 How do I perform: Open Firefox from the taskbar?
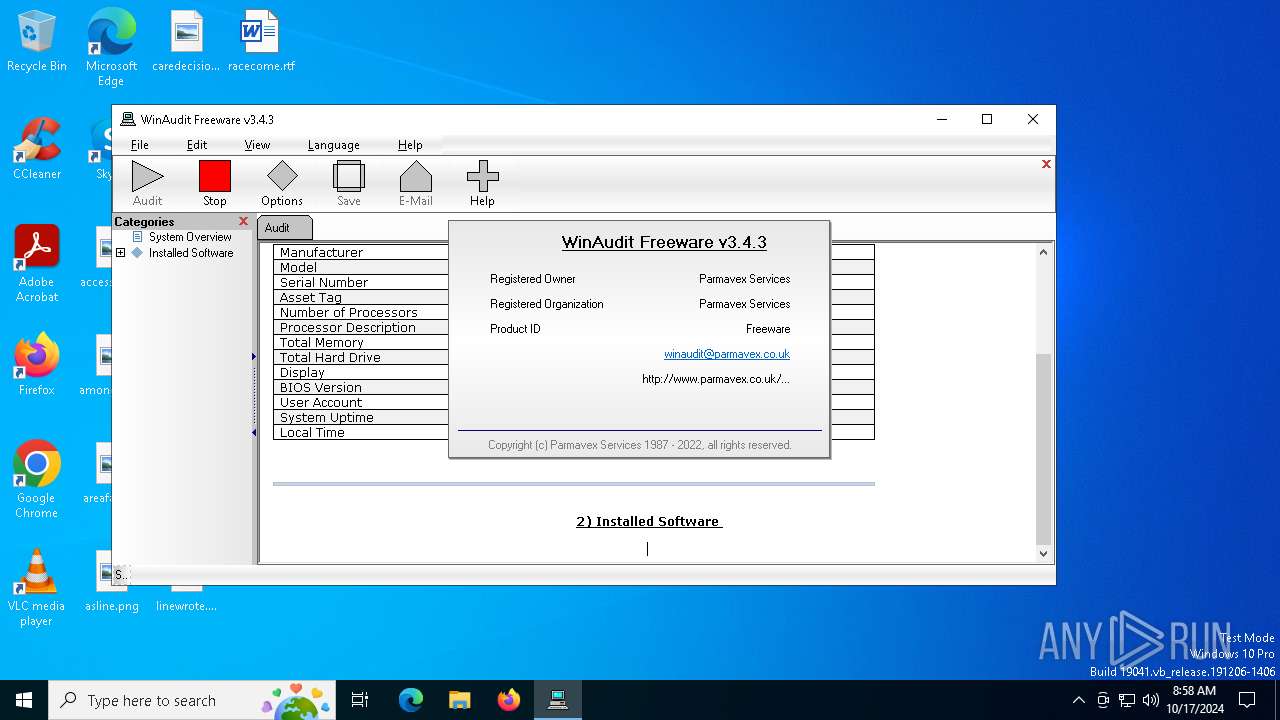508,700
